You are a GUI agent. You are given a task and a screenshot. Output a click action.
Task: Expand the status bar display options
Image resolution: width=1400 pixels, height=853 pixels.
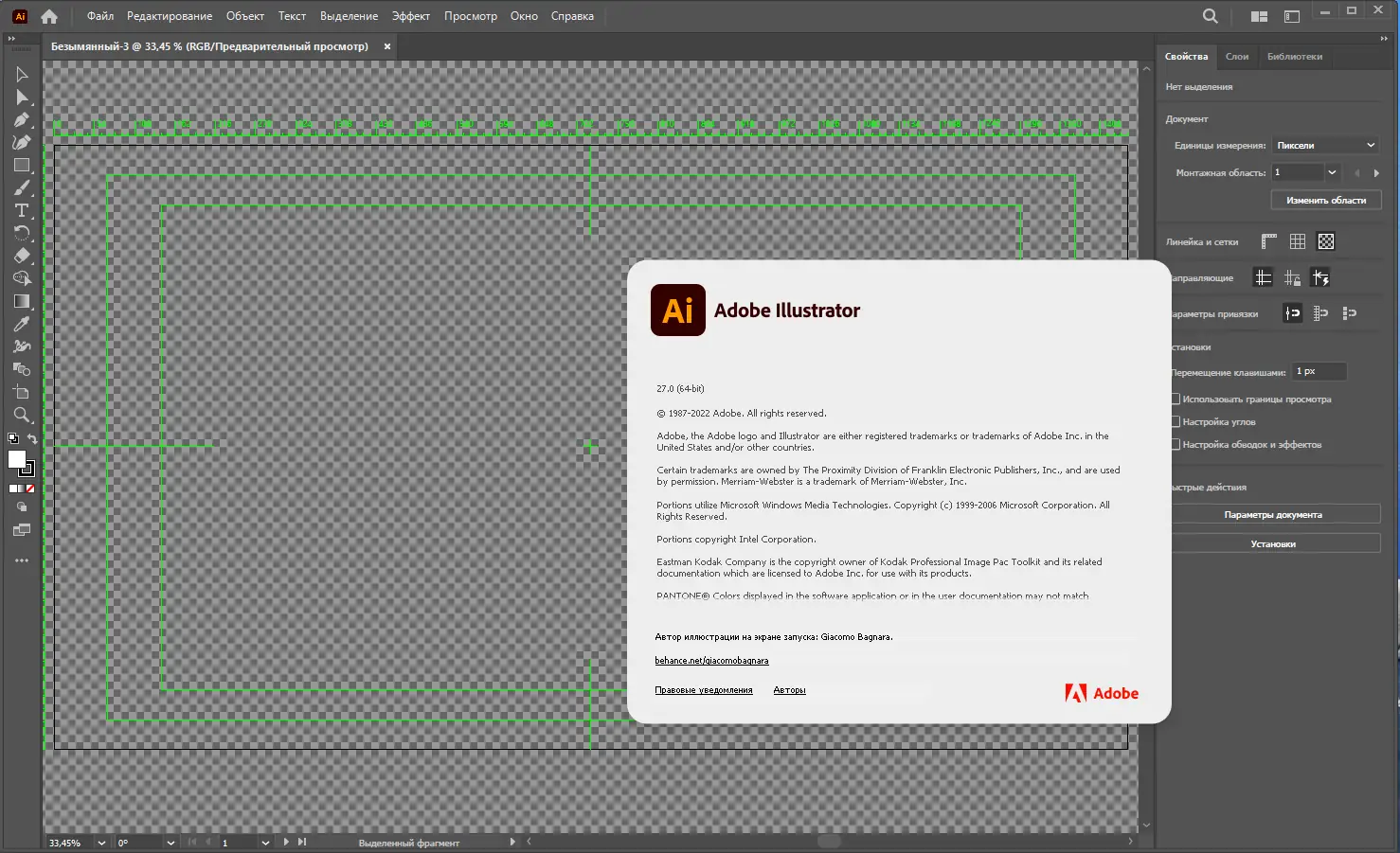pos(512,842)
